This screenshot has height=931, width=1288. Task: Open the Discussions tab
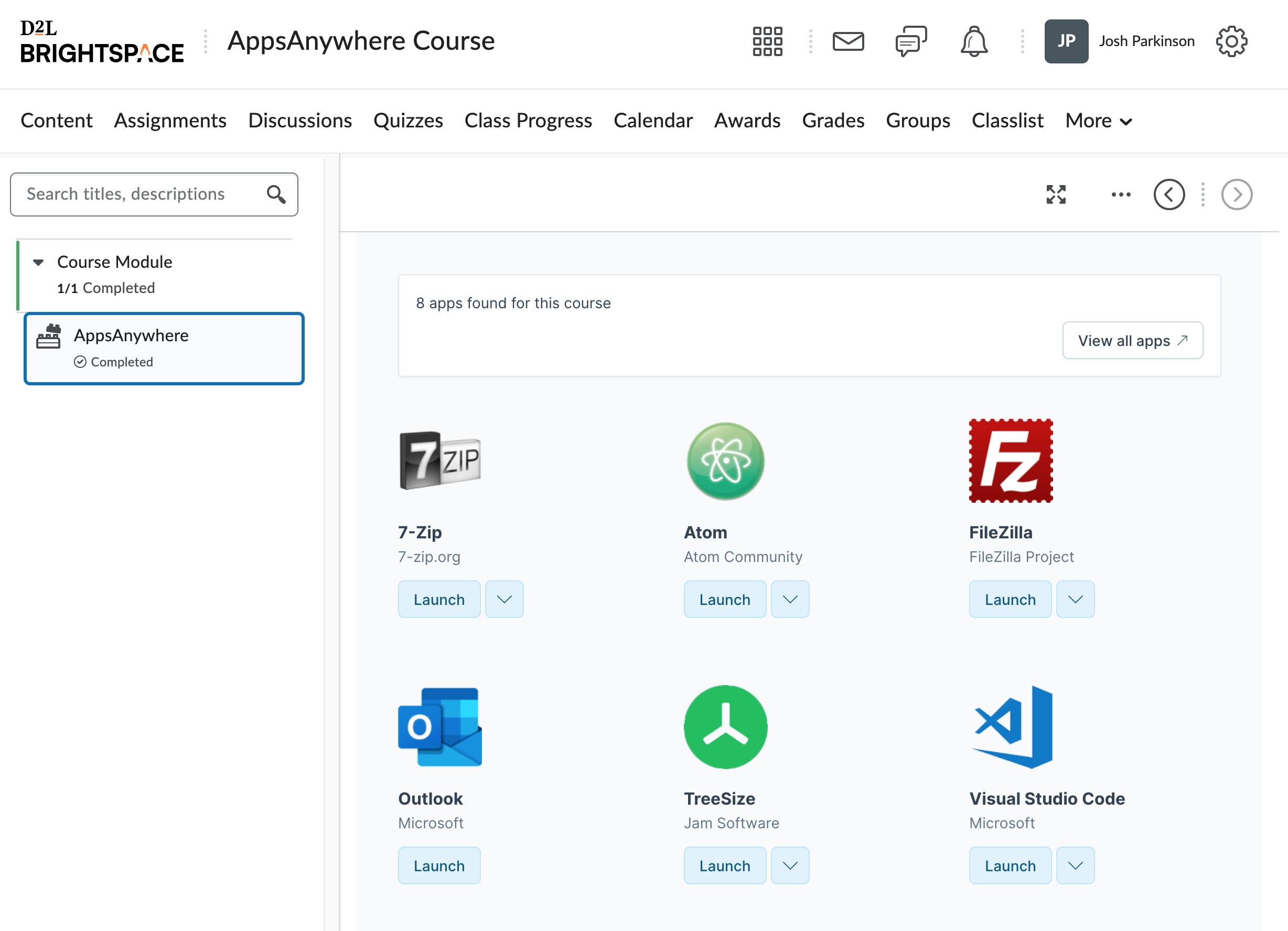[x=300, y=121]
